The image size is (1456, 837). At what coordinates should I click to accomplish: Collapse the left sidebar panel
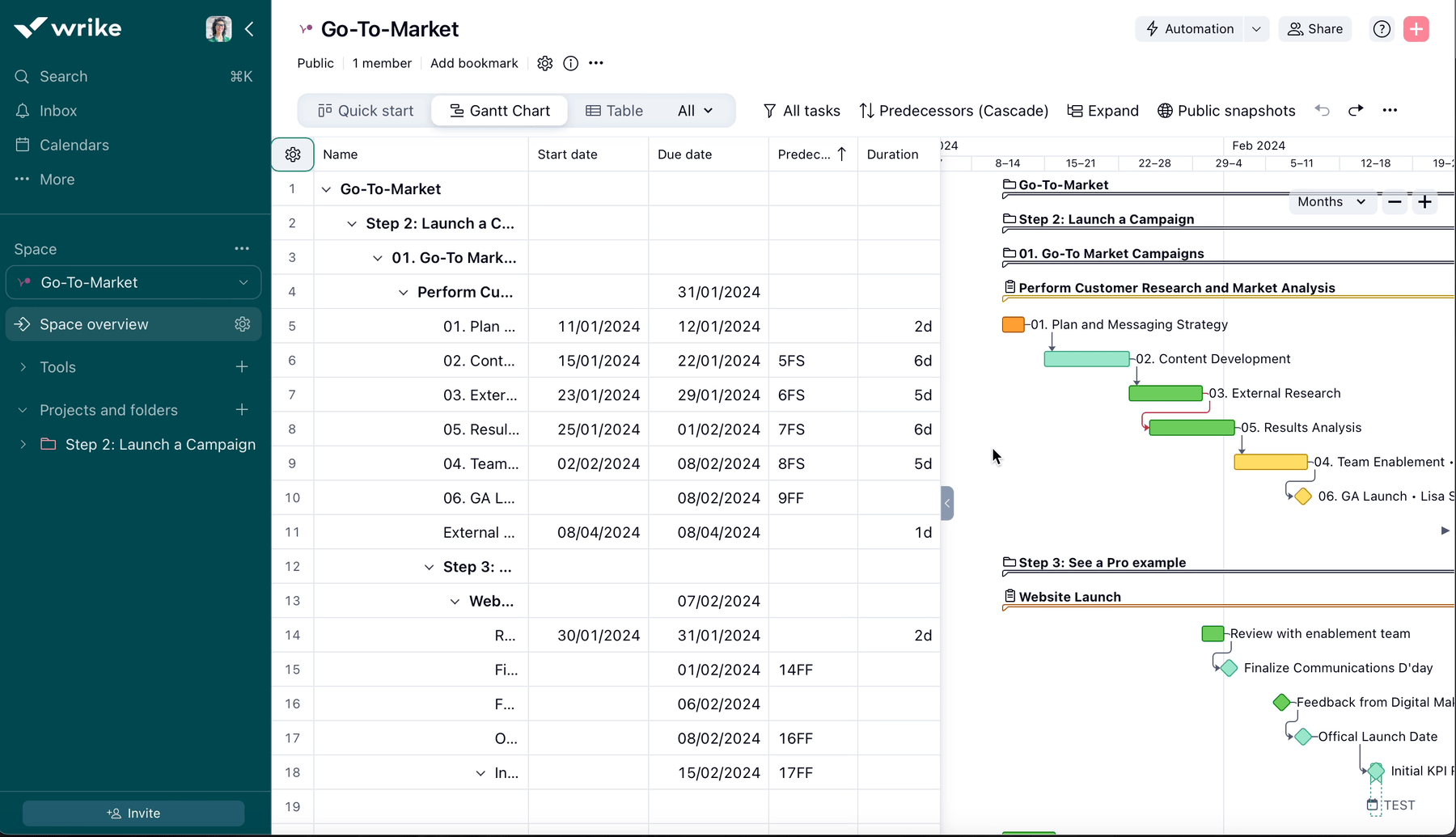[x=249, y=29]
